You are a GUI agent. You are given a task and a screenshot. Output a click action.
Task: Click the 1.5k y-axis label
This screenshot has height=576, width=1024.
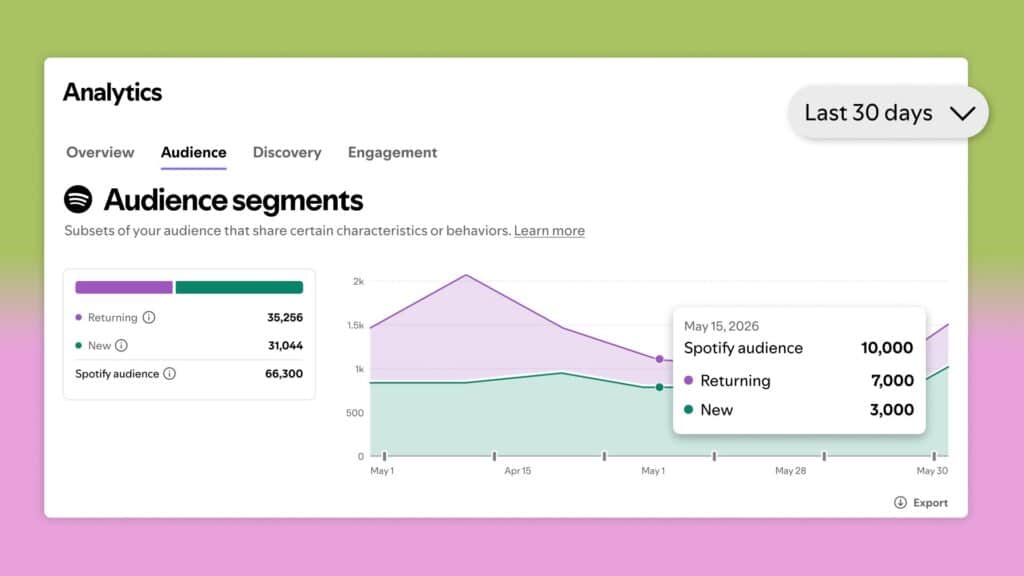[x=355, y=325]
